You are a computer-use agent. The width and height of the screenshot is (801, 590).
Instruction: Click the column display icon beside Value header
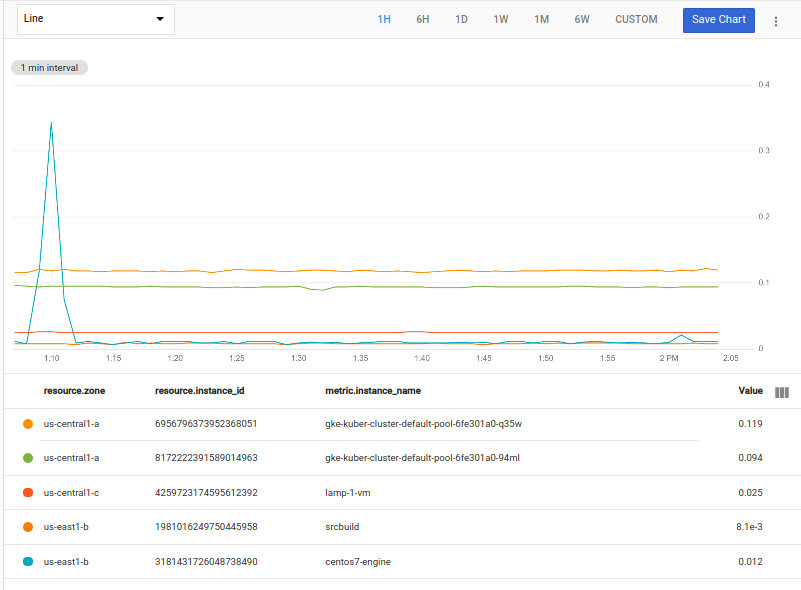[x=781, y=391]
